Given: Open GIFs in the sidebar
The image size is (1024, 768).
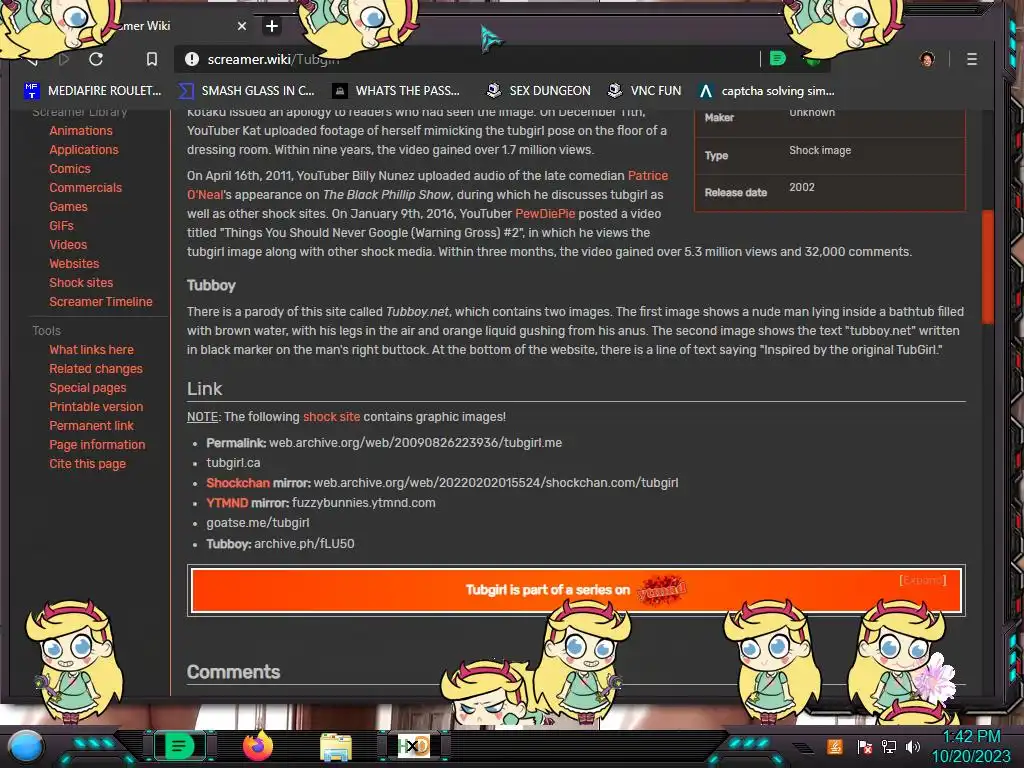Looking at the screenshot, I should pos(61,225).
